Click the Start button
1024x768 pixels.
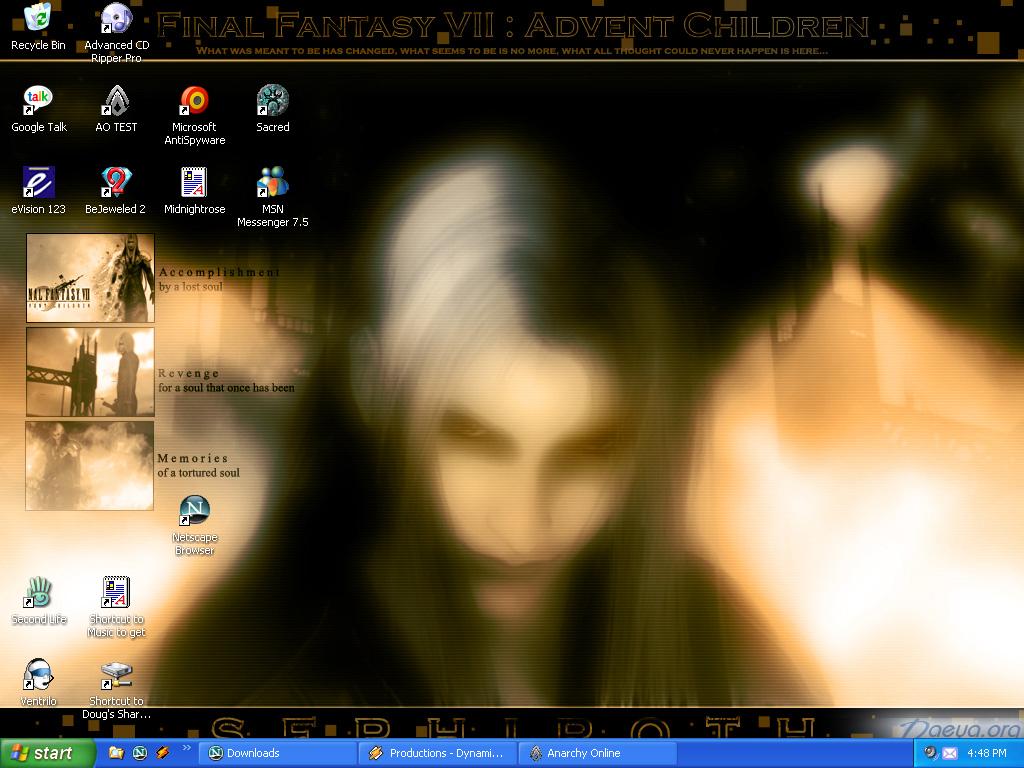pos(48,753)
